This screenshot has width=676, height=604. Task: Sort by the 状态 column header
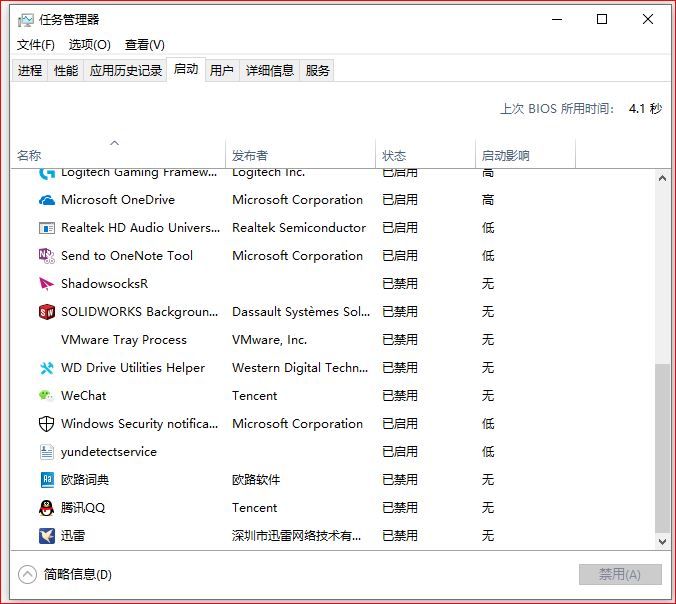pyautogui.click(x=426, y=154)
